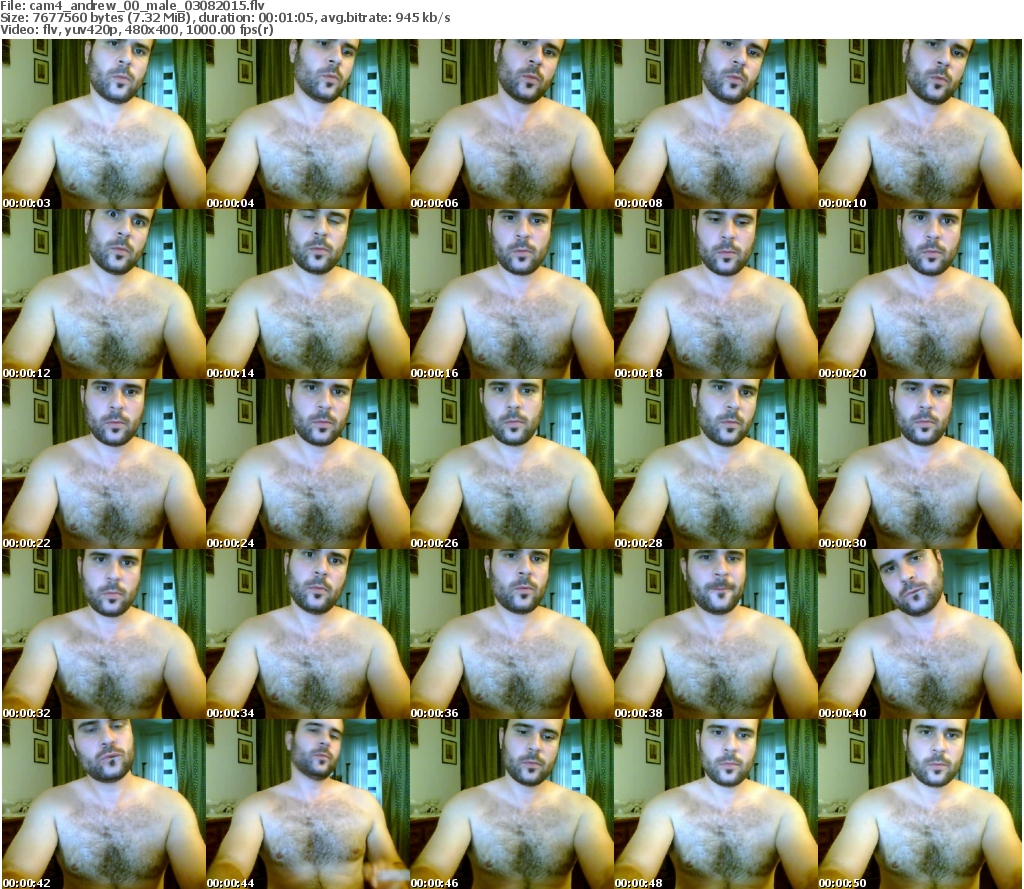Open the thumbnail stamped 00:00:22
The height and width of the screenshot is (889, 1024).
[104, 464]
